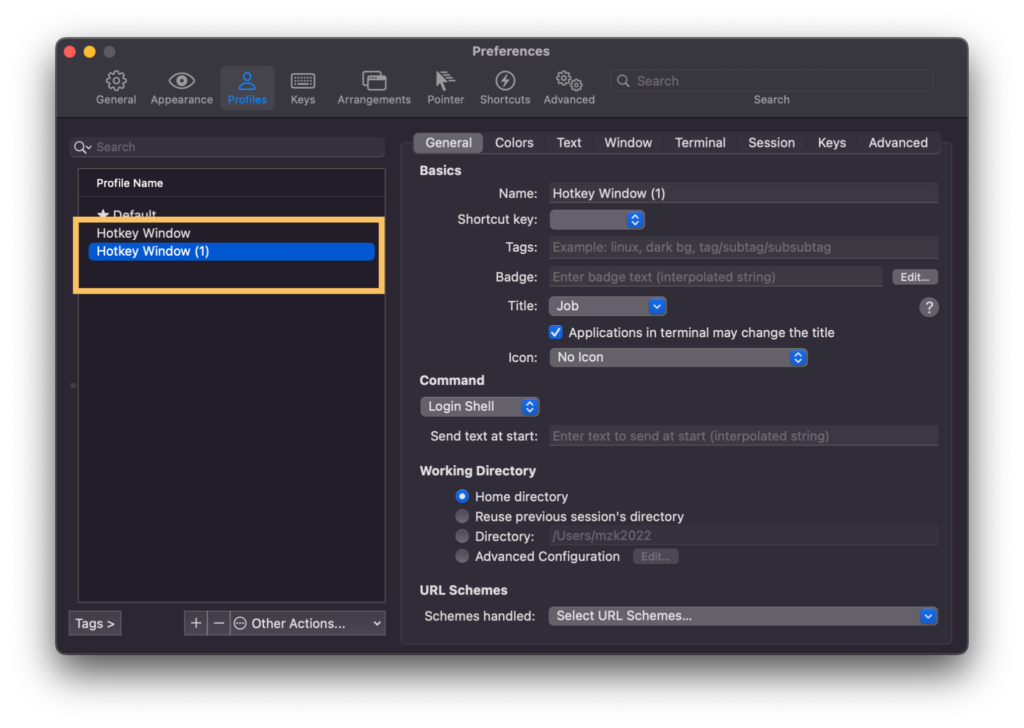The width and height of the screenshot is (1024, 728).
Task: Select the Hotkey Window (1) profile
Action: (231, 251)
